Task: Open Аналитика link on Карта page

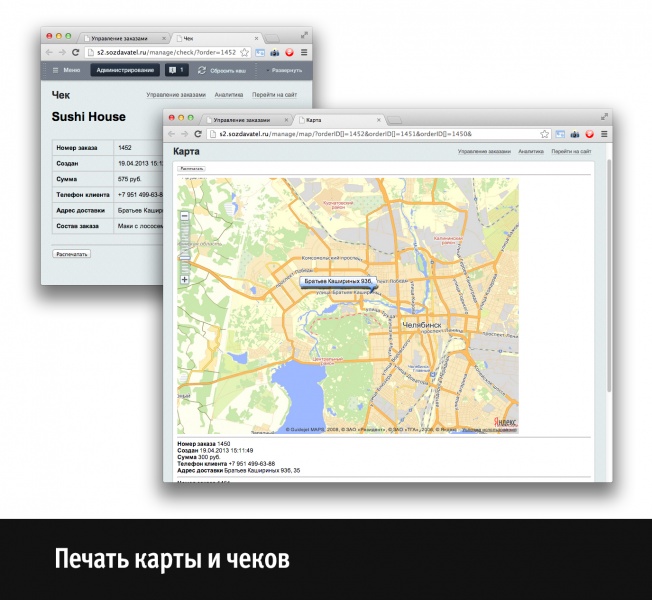Action: click(531, 151)
